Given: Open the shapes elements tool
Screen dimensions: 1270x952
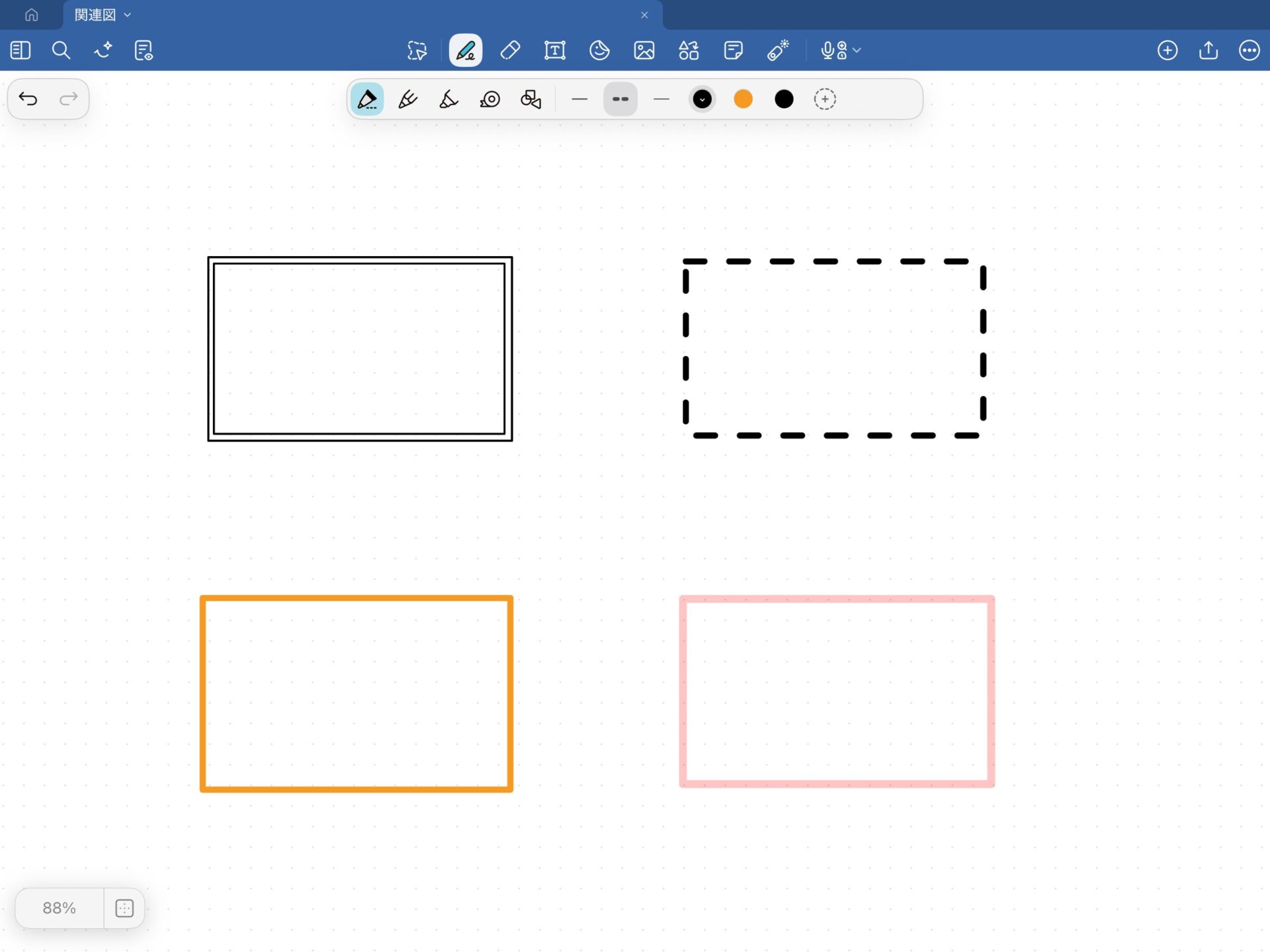Looking at the screenshot, I should coord(689,50).
